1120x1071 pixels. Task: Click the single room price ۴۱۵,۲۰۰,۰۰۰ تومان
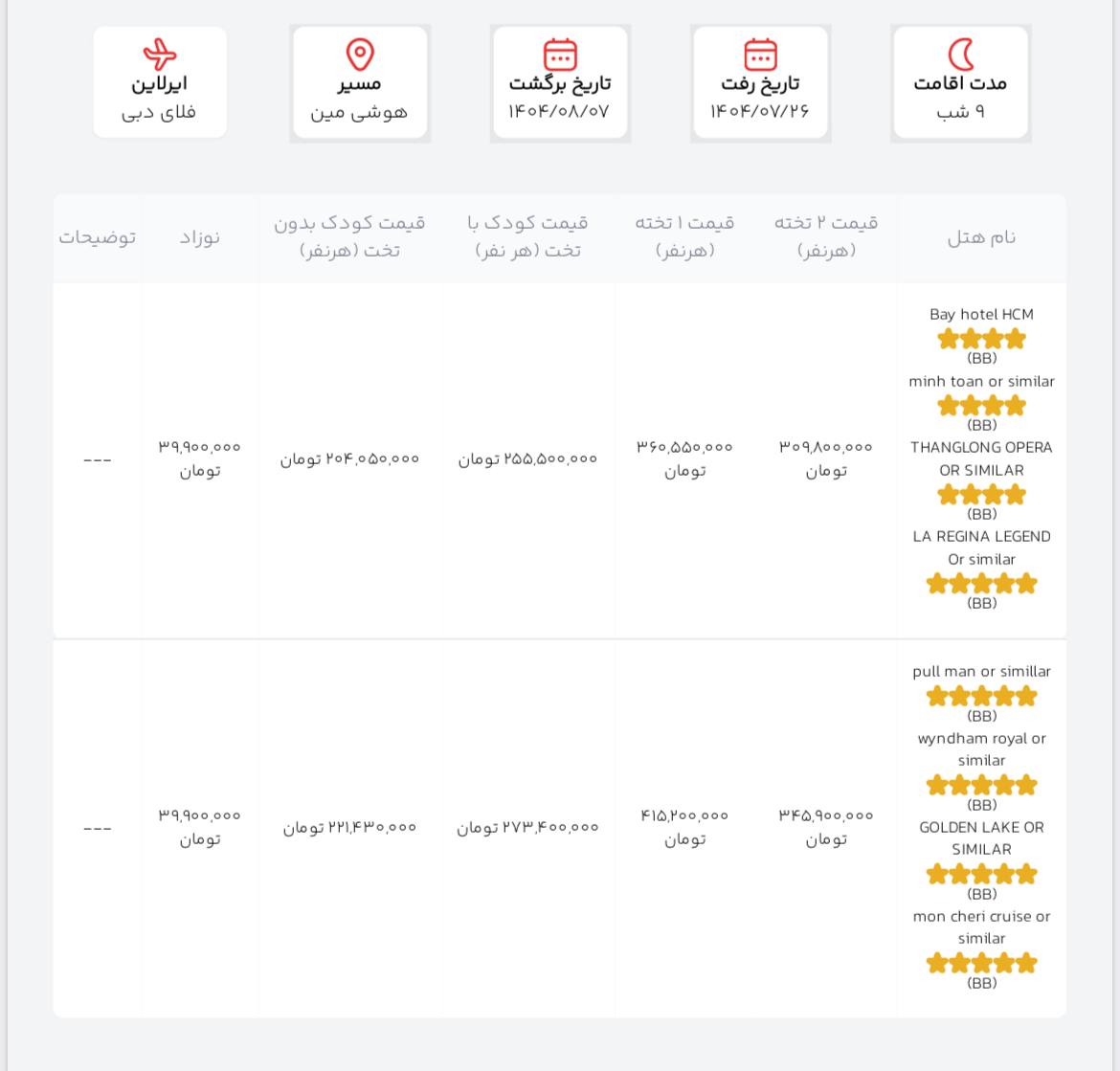point(685,827)
